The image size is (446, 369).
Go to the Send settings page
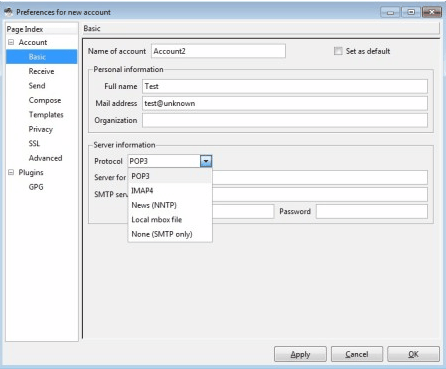[37, 86]
